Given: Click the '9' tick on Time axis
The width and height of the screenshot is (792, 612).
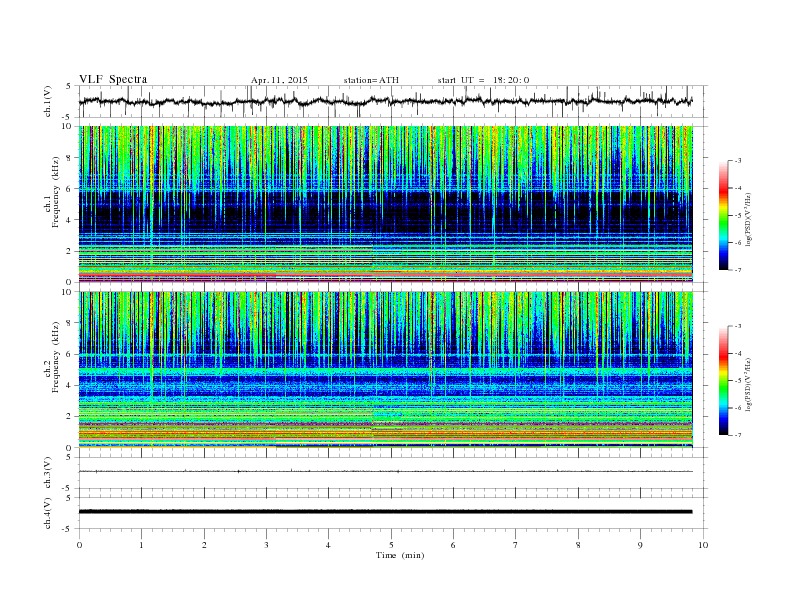Looking at the screenshot, I should (x=640, y=545).
